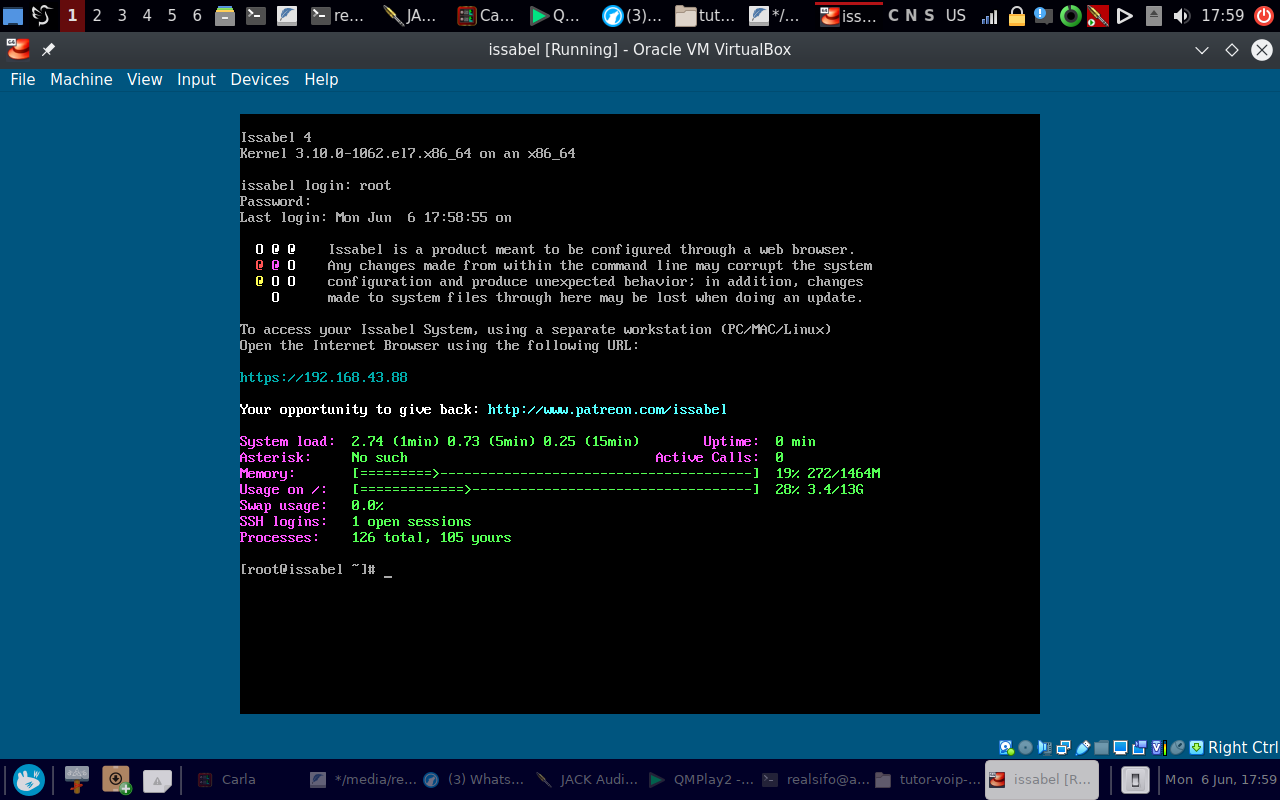Screen dimensions: 1280x800
Task: Switch to workspace 3 in pager
Action: [x=122, y=15]
